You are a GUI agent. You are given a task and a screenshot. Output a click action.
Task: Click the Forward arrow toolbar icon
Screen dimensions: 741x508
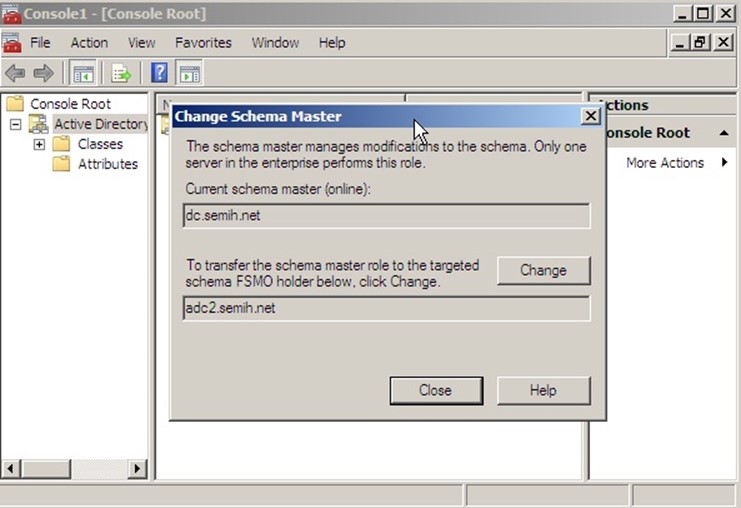click(43, 73)
